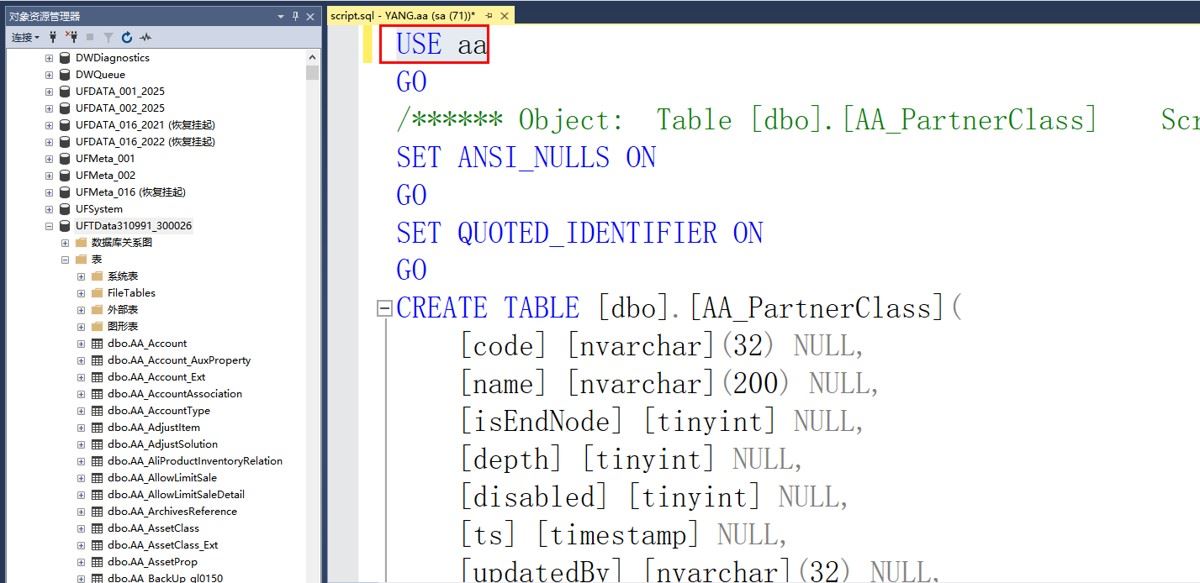The width and height of the screenshot is (1200, 583).
Task: Click the '[name] [nvarchar](200) NULL' line
Action: pyautogui.click(x=669, y=385)
